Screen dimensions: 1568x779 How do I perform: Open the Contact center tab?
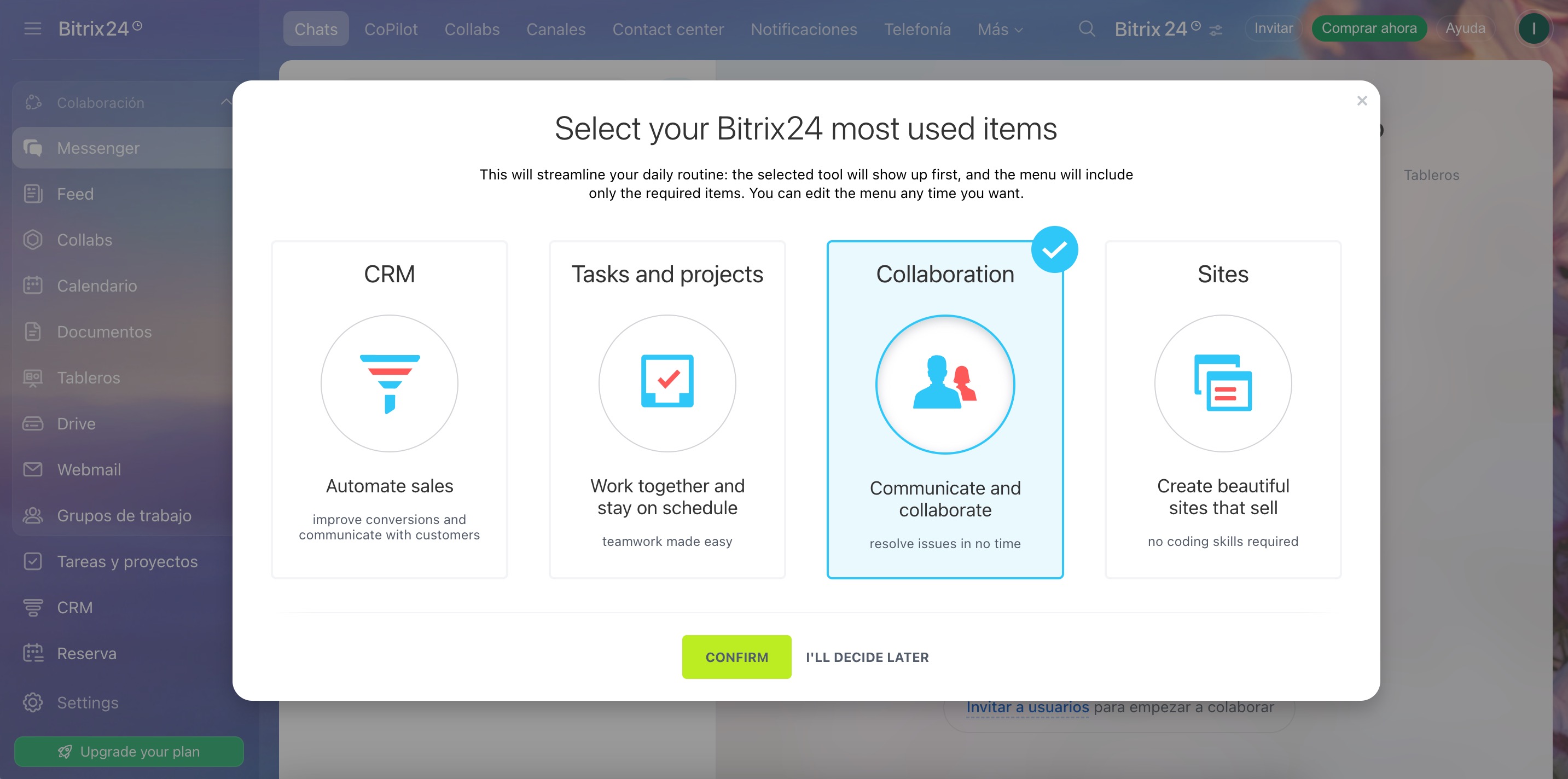point(667,29)
